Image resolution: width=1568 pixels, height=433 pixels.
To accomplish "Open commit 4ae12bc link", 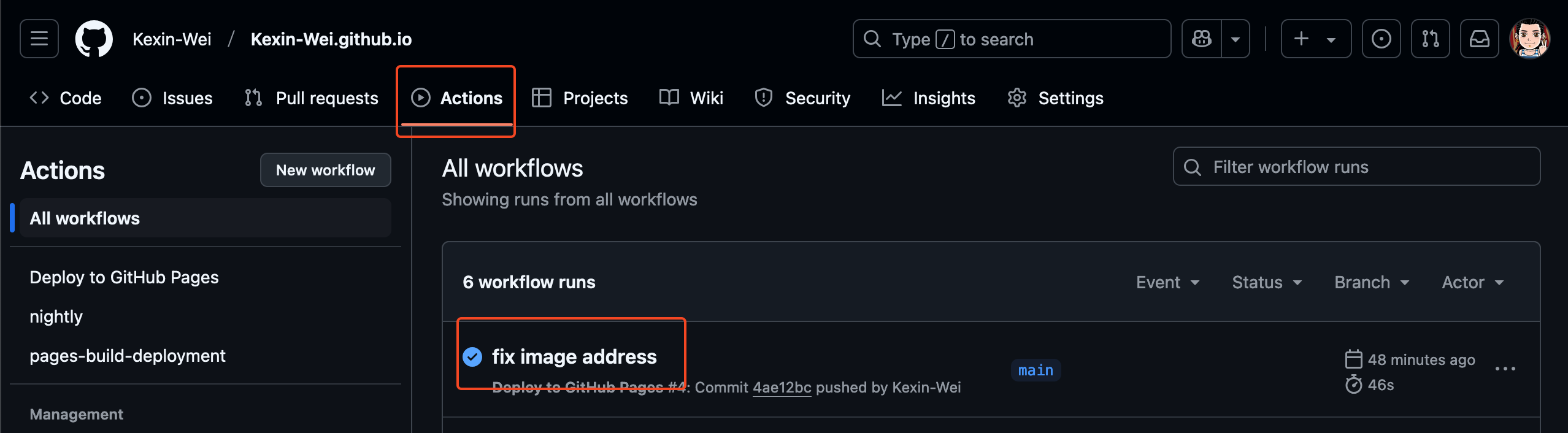I will coord(782,388).
